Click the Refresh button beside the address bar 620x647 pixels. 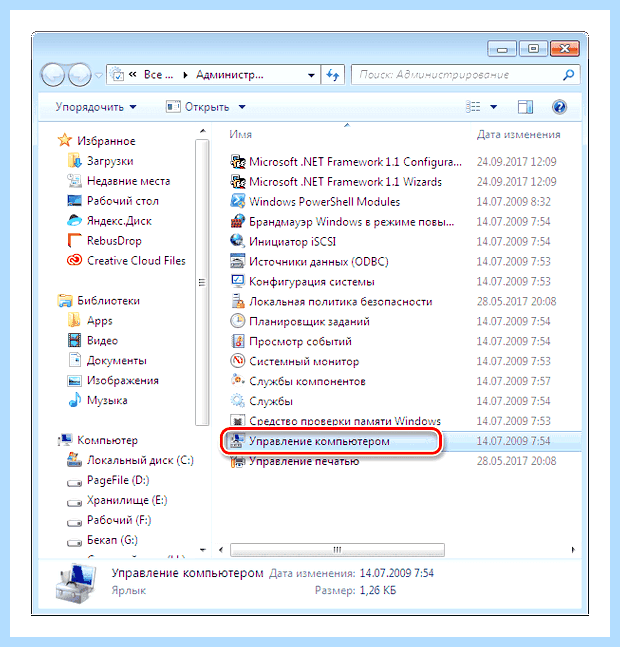332,75
